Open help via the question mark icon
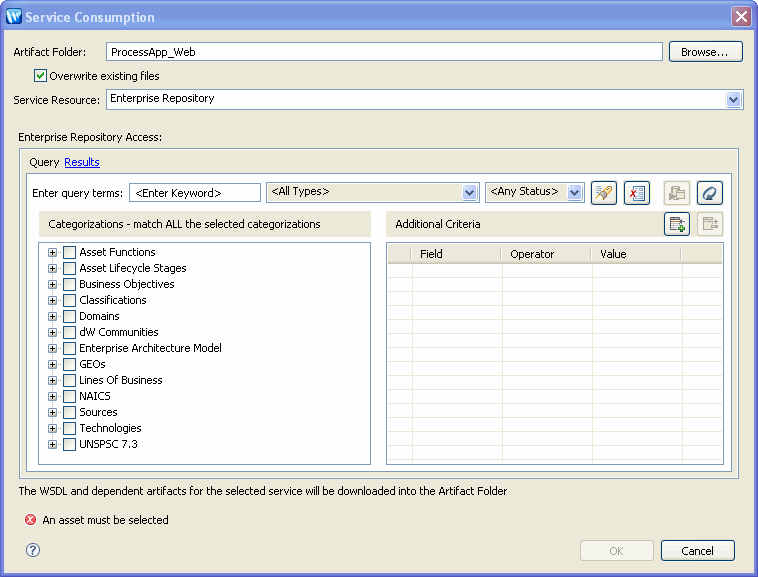The height and width of the screenshot is (577, 758). (x=33, y=550)
